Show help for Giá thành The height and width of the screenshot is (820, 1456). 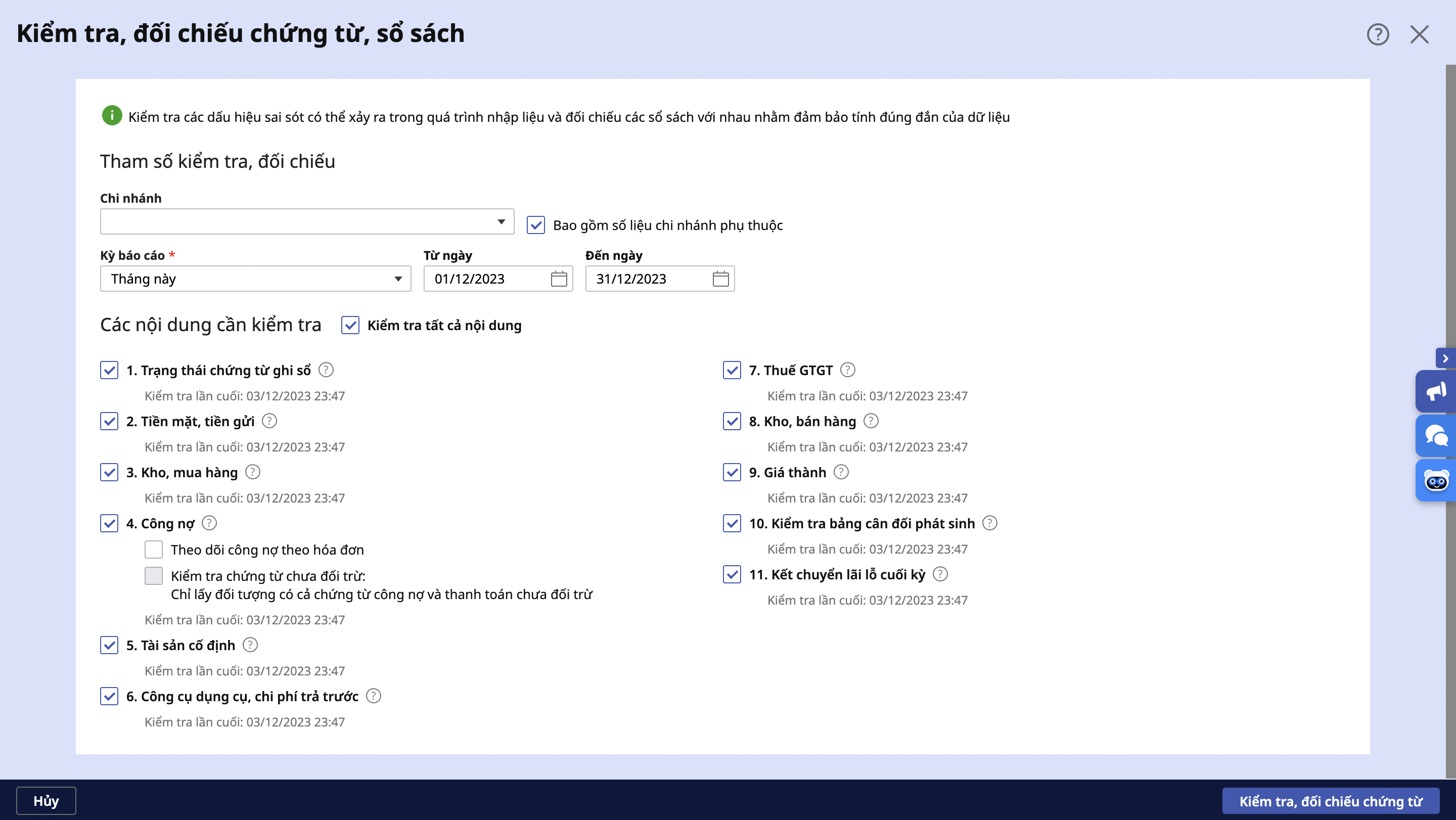(841, 472)
